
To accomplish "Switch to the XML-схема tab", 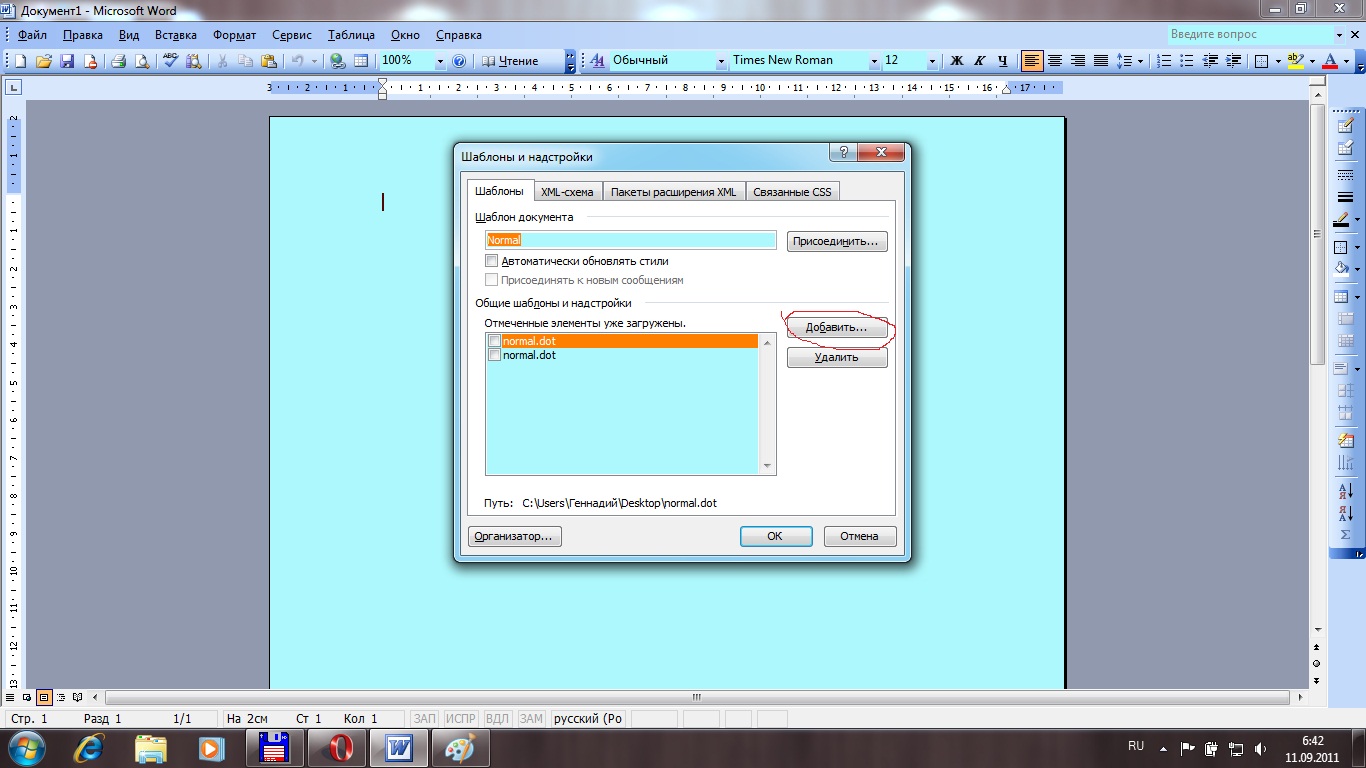I will [x=567, y=192].
